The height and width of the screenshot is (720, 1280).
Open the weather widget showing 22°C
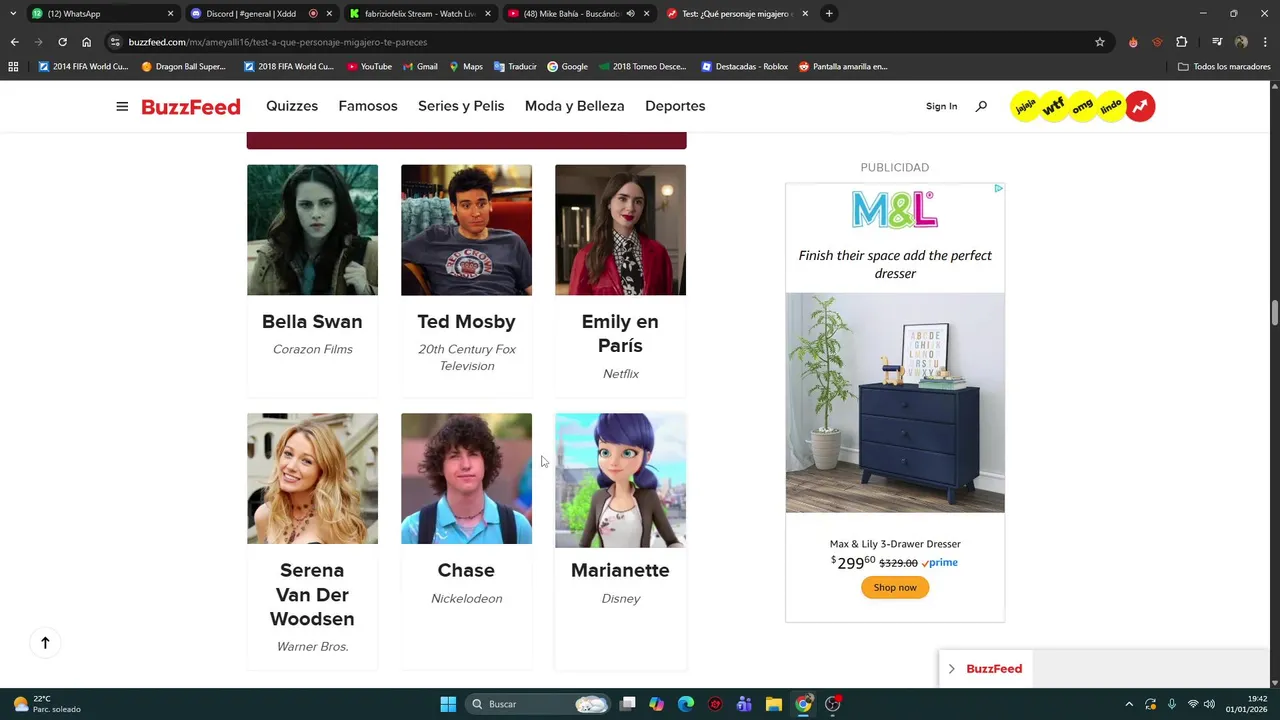[47, 704]
